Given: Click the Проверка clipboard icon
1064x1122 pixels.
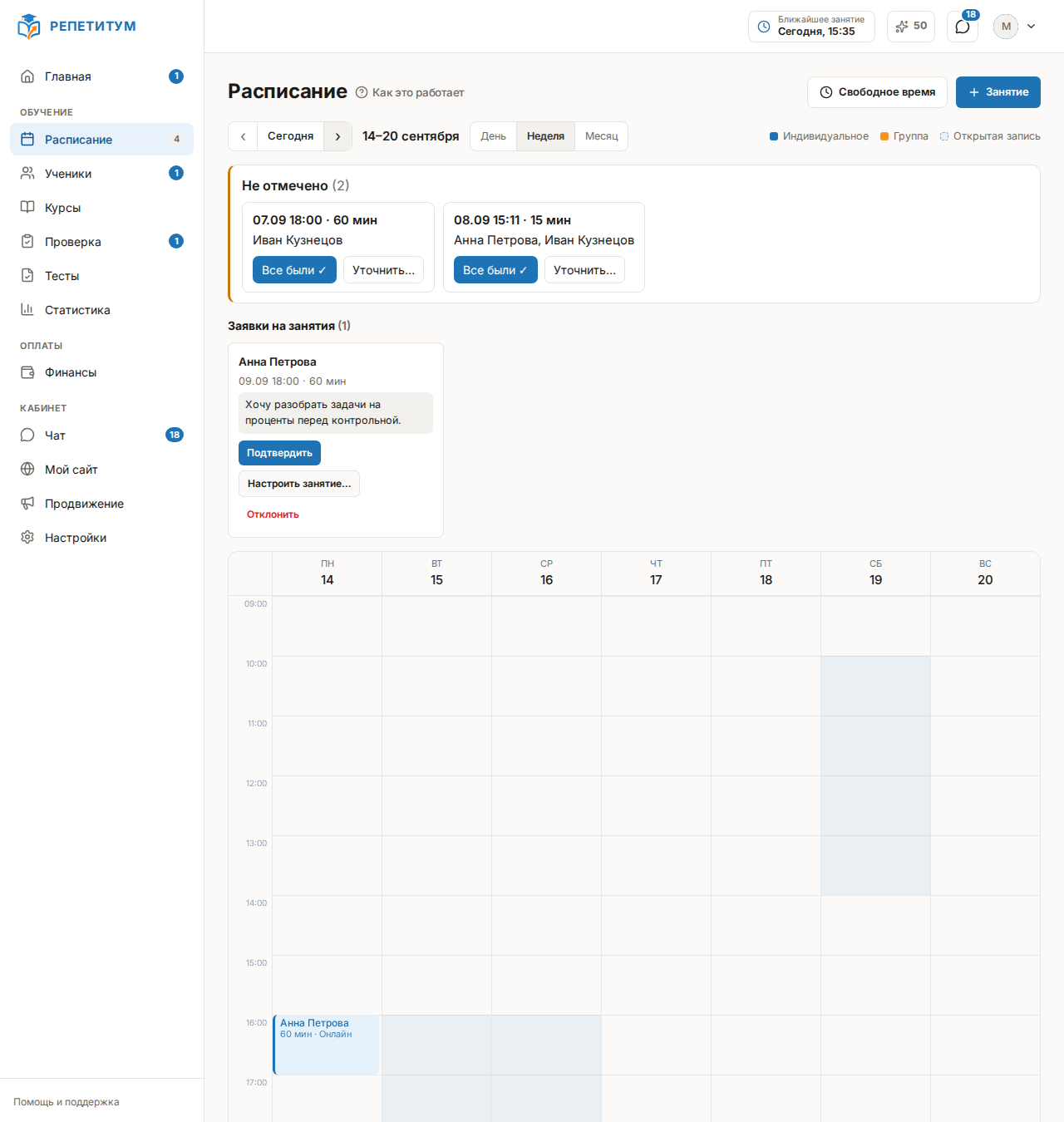Looking at the screenshot, I should click(27, 242).
